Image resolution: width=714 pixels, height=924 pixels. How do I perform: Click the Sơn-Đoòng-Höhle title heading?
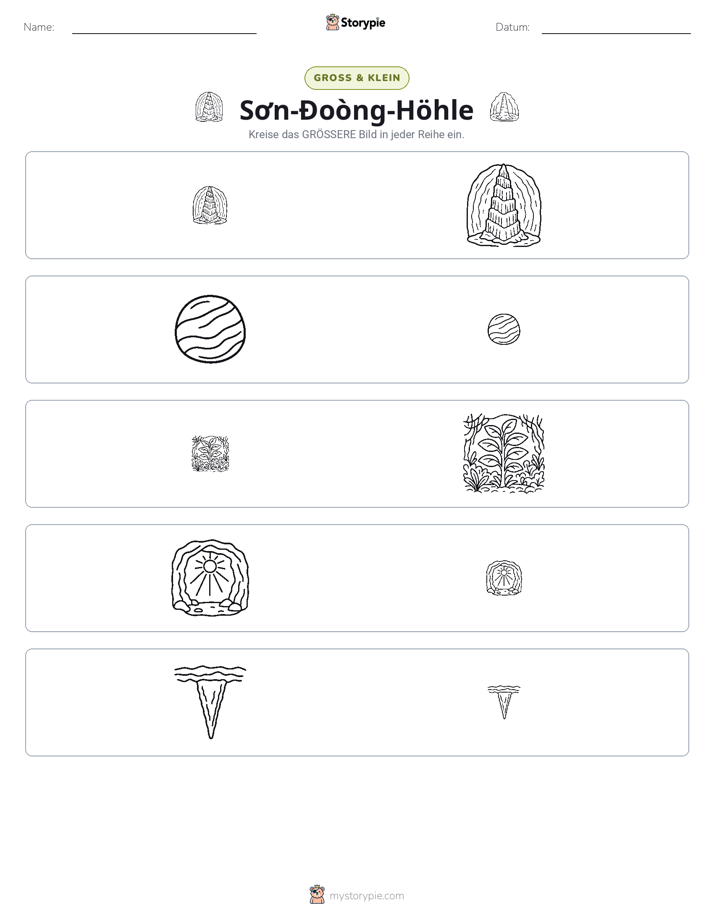coord(356,110)
